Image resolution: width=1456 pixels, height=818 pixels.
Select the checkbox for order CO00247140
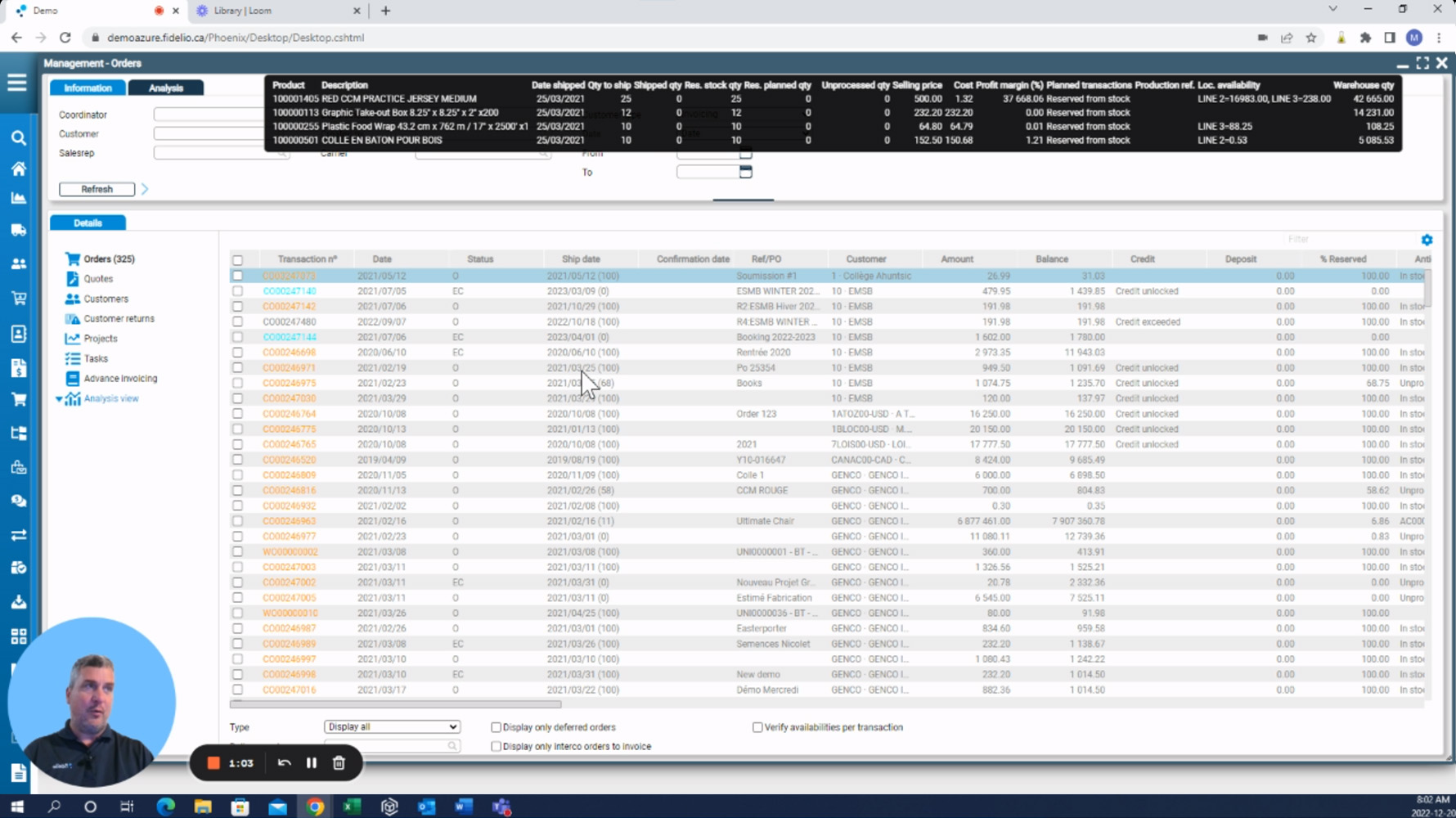point(238,290)
